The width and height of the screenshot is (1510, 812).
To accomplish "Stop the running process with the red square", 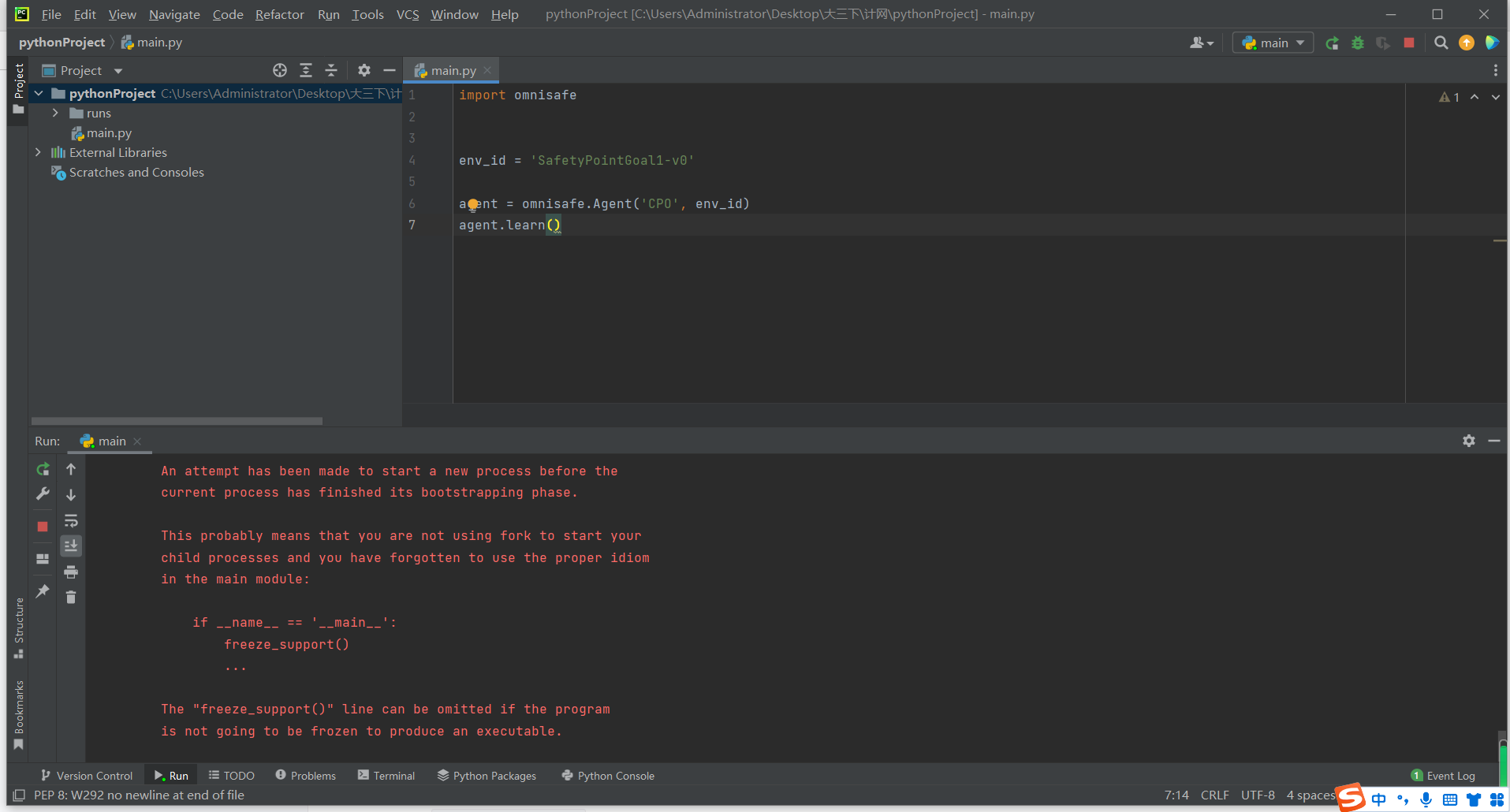I will coord(1410,43).
